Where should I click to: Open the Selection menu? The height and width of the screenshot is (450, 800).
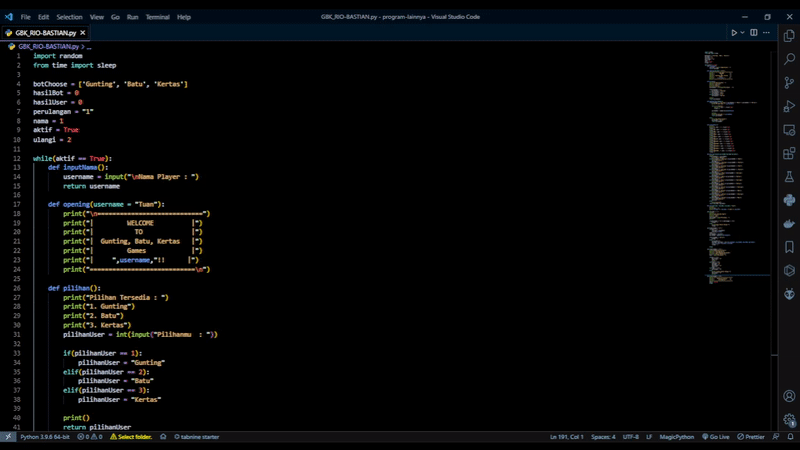(69, 17)
